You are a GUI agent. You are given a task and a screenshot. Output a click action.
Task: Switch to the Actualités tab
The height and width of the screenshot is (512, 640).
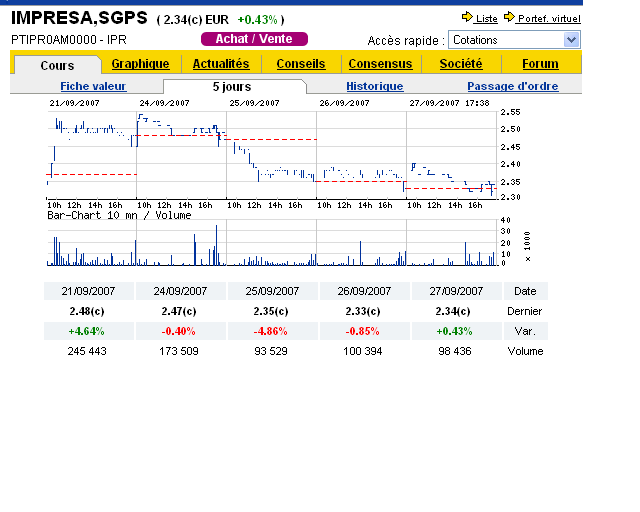pos(221,64)
